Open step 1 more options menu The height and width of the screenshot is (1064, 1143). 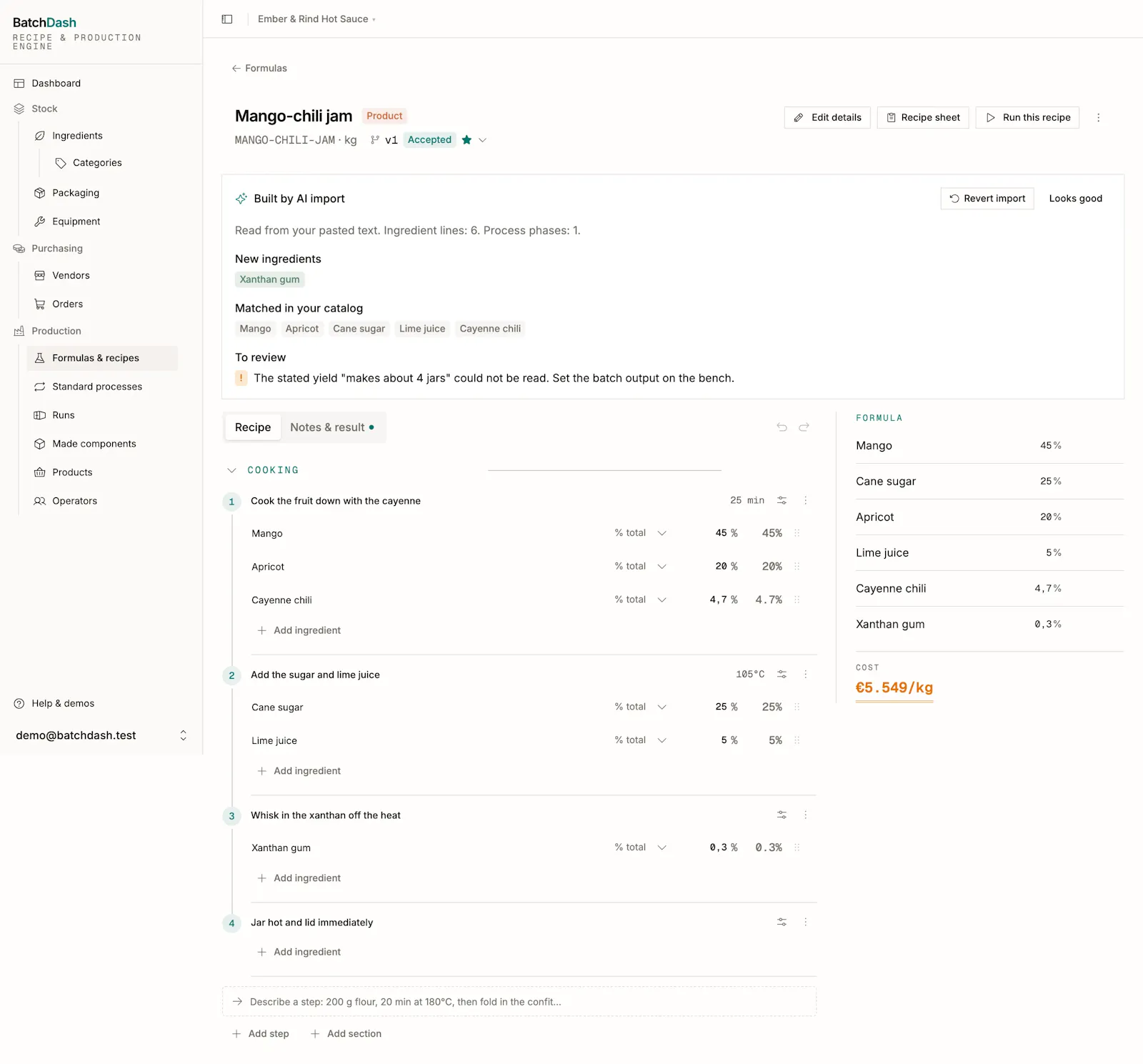pyautogui.click(x=806, y=501)
